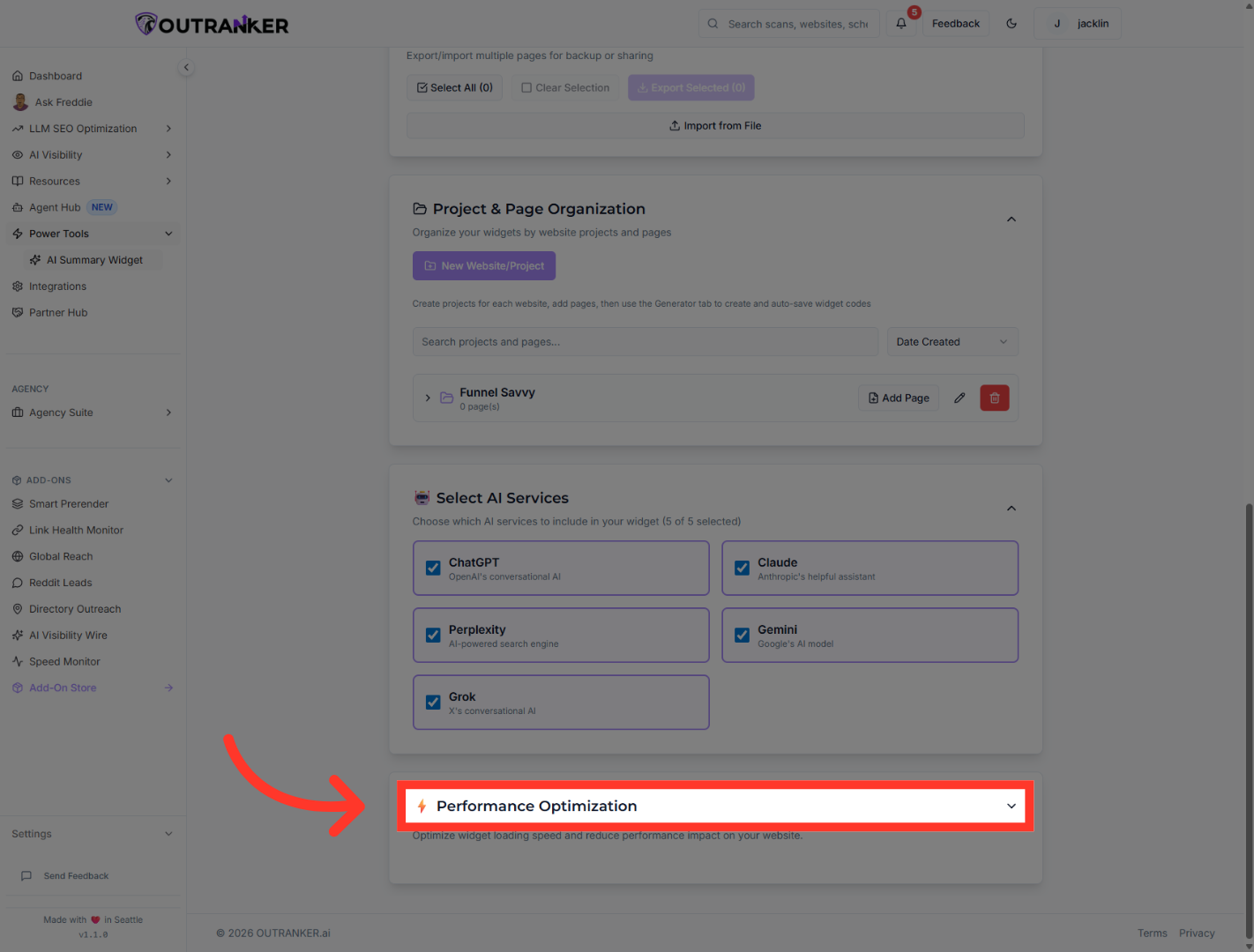Toggle the Perplexity service checkbox
The image size is (1254, 952).
(x=433, y=635)
